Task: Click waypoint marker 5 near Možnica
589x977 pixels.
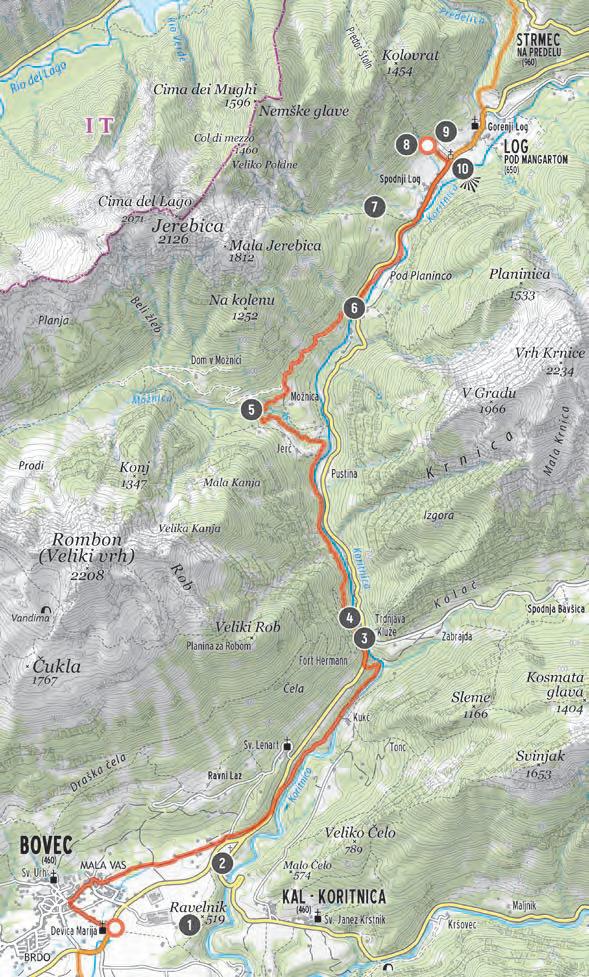Action: (x=251, y=409)
